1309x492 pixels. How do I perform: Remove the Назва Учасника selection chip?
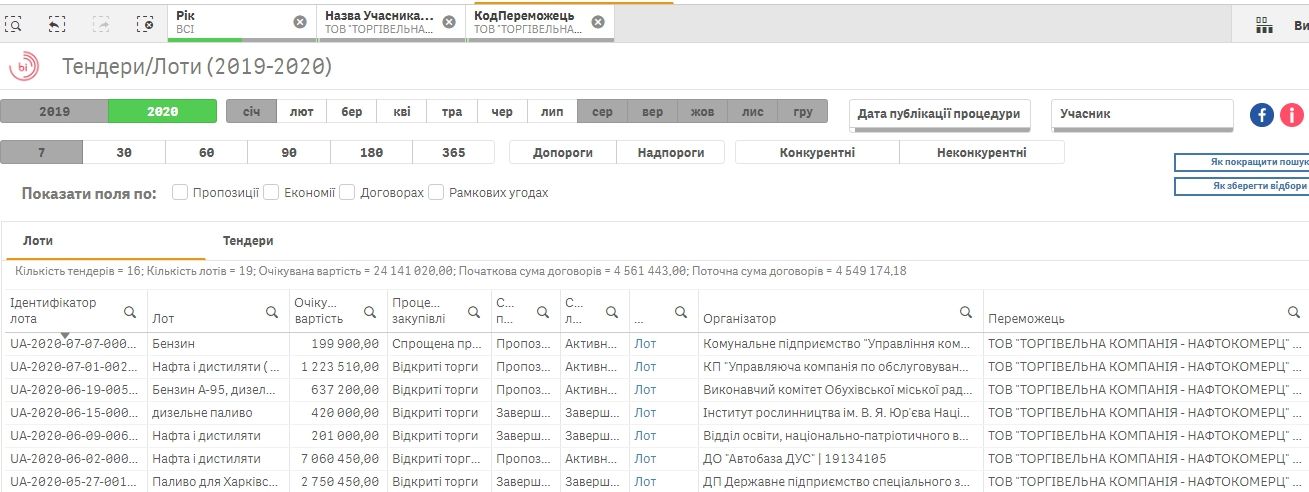pyautogui.click(x=449, y=22)
